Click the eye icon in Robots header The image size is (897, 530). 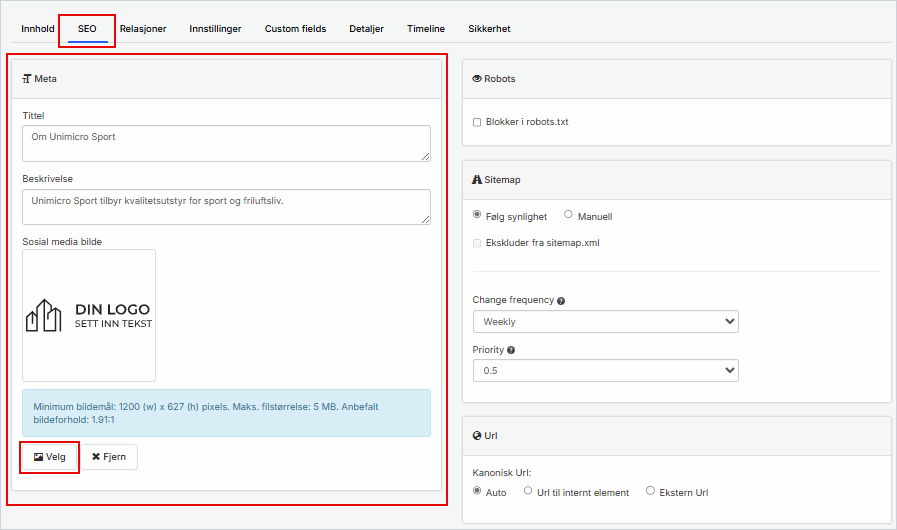click(477, 78)
